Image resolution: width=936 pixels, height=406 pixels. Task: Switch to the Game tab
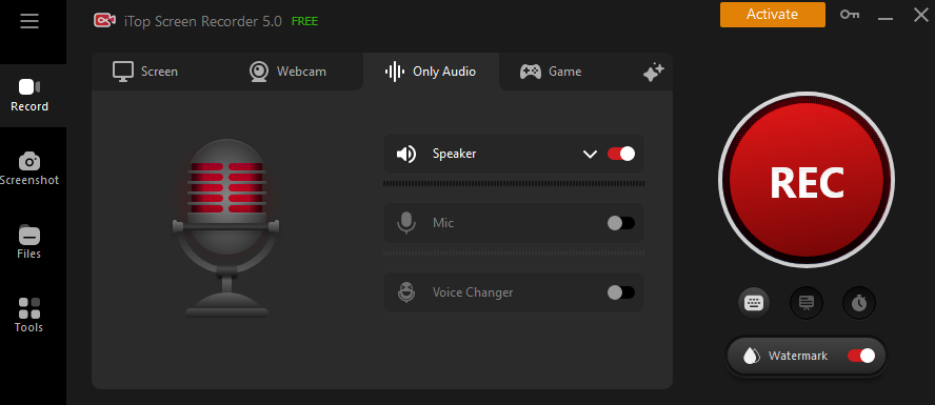point(550,72)
